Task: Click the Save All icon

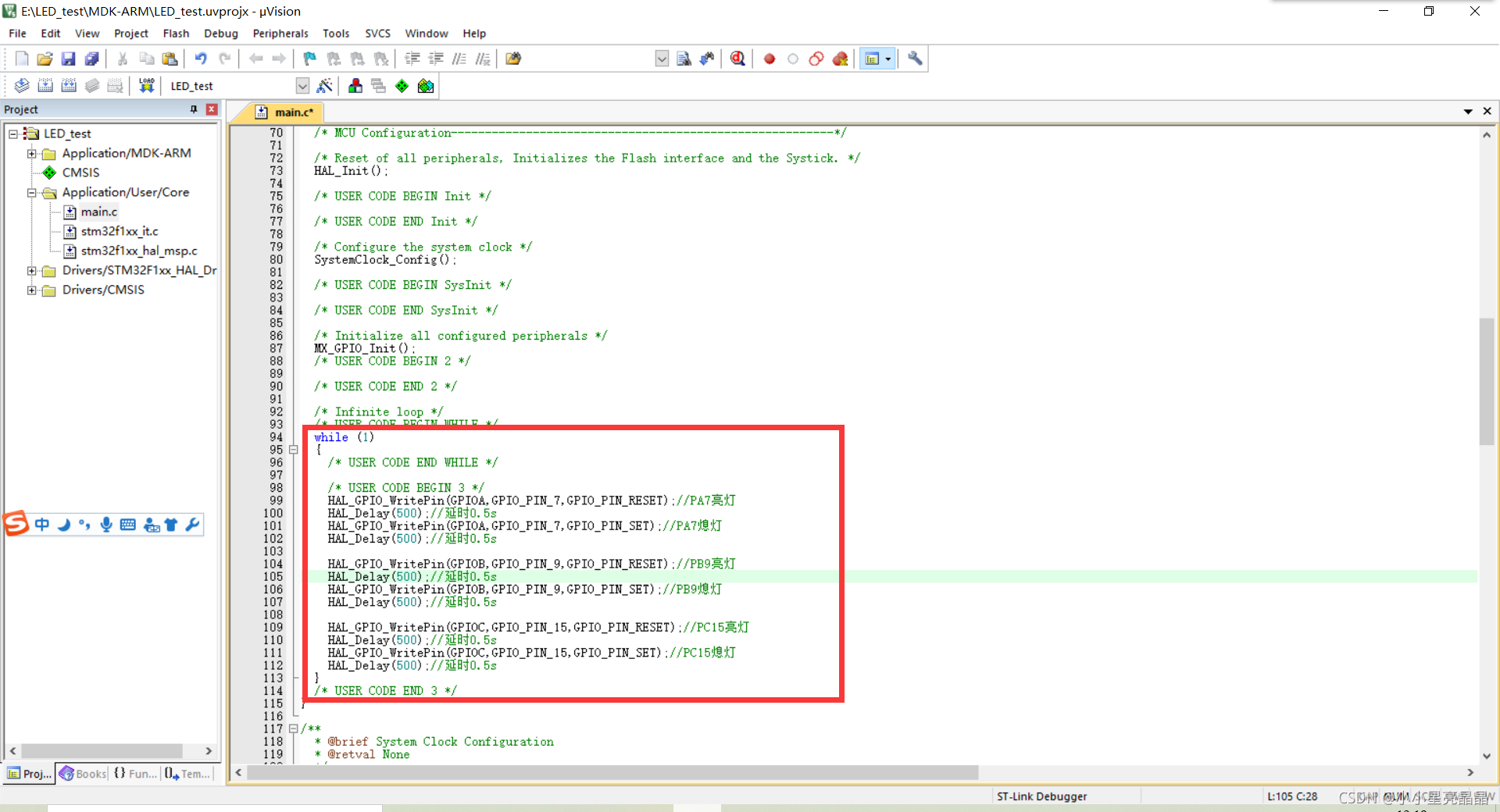Action: coord(91,59)
